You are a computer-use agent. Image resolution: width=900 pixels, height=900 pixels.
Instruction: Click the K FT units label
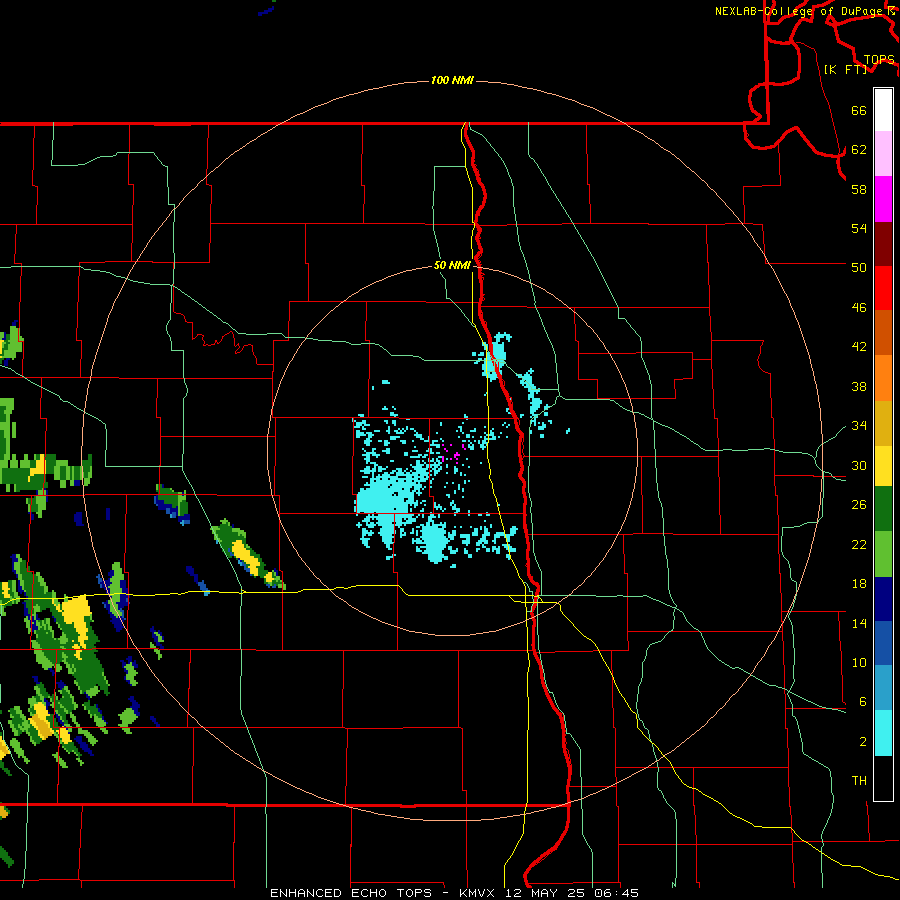845,69
